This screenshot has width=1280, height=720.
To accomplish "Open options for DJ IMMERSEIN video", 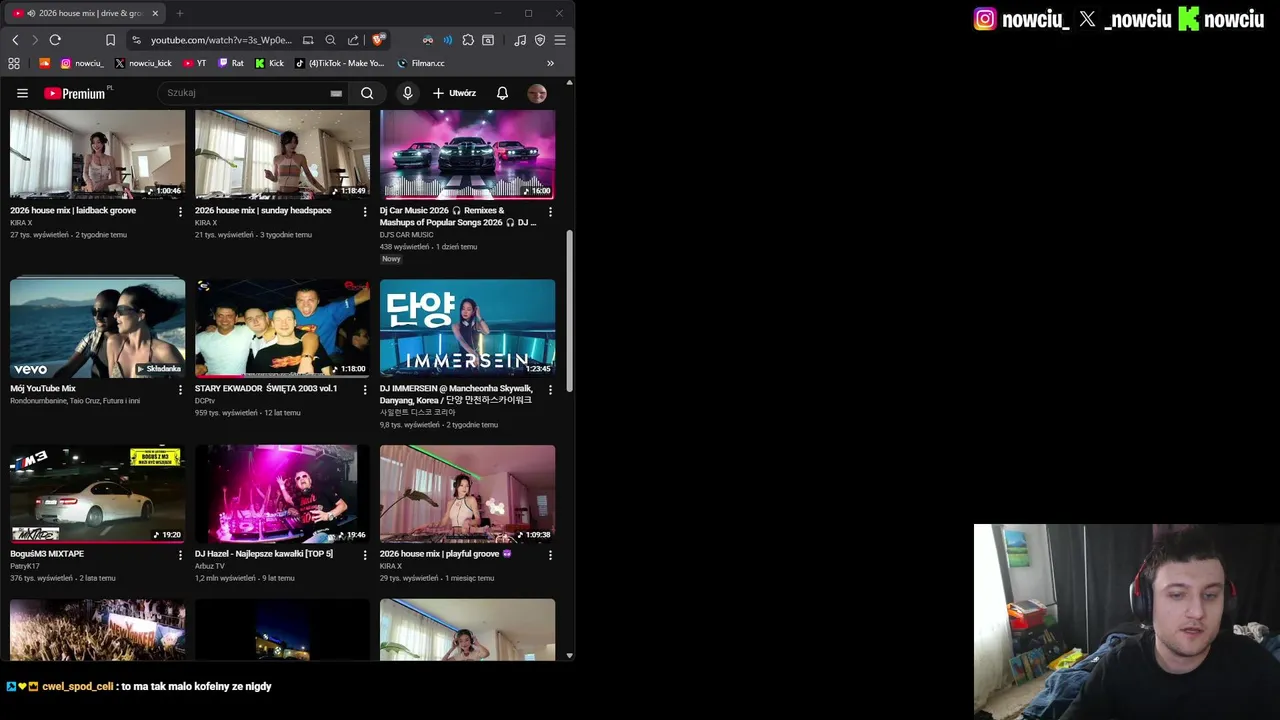I will [x=549, y=390].
